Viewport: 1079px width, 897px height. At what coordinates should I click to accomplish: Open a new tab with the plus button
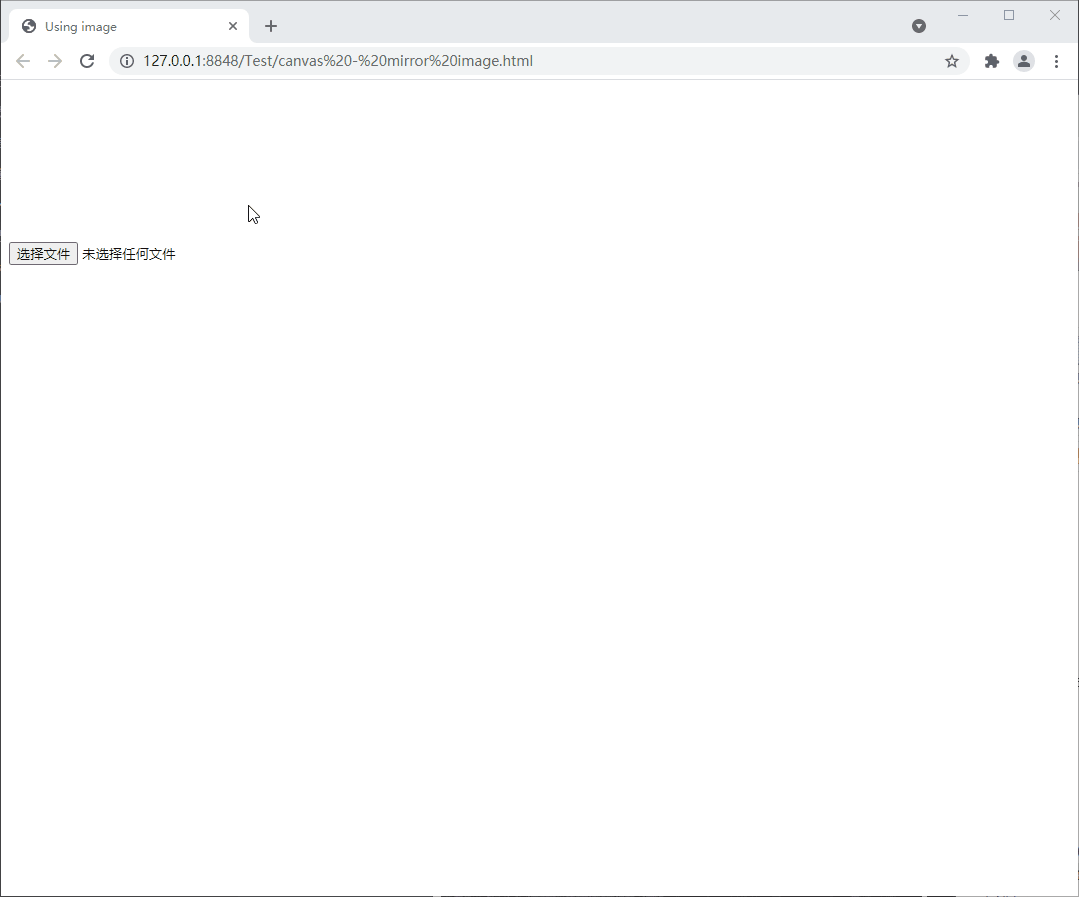pos(271,26)
